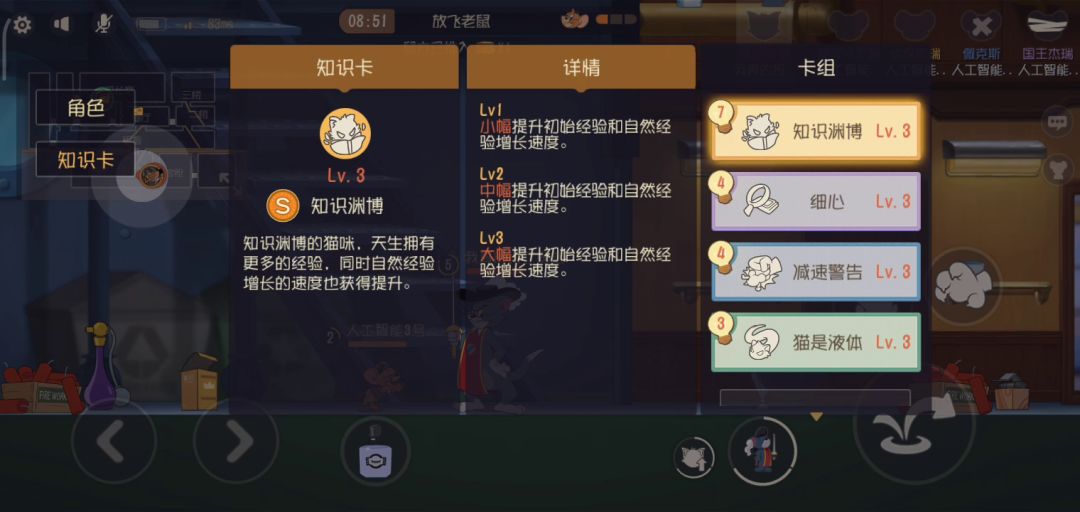Toggle the speaker sound icon
The width and height of the screenshot is (1080, 512).
(61, 25)
